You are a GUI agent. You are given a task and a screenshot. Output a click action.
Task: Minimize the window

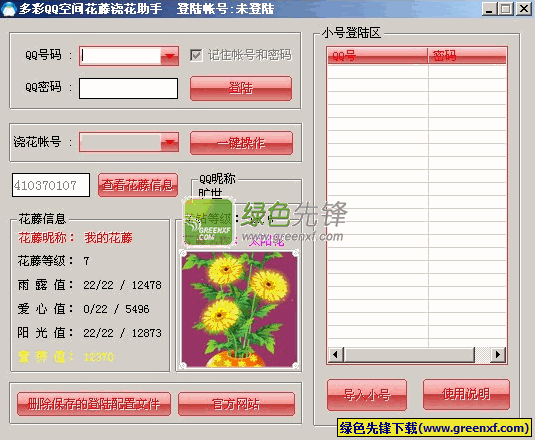pos(489,9)
